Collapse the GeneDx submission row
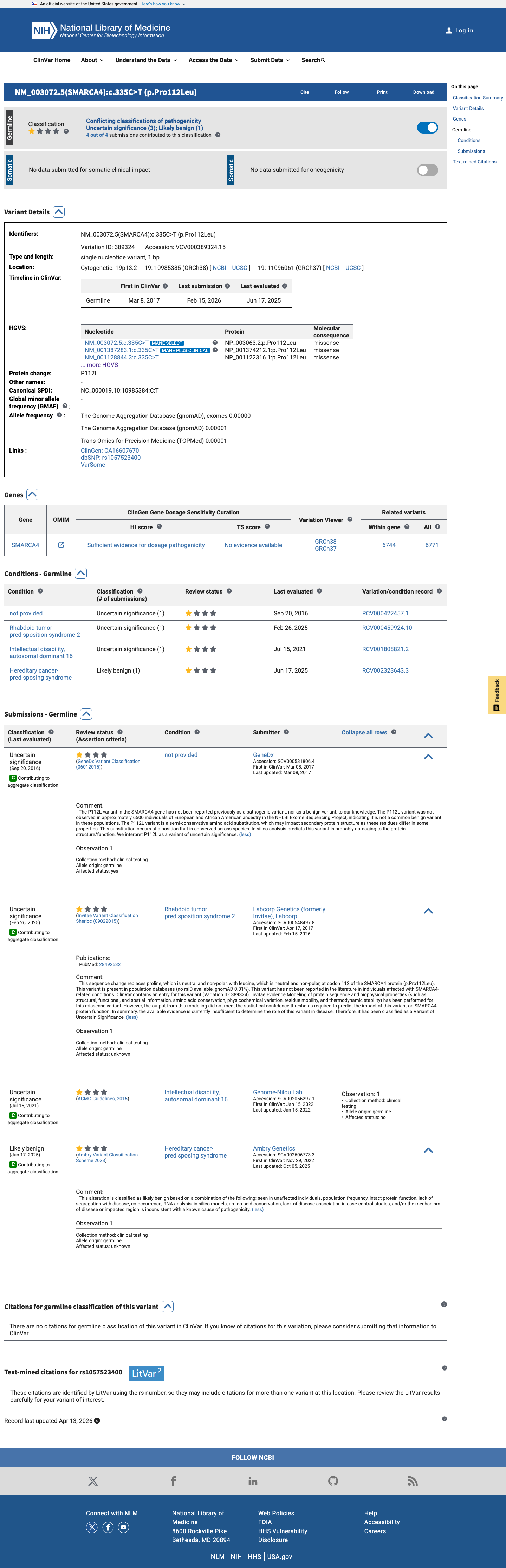Image resolution: width=506 pixels, height=1568 pixels. point(428,757)
